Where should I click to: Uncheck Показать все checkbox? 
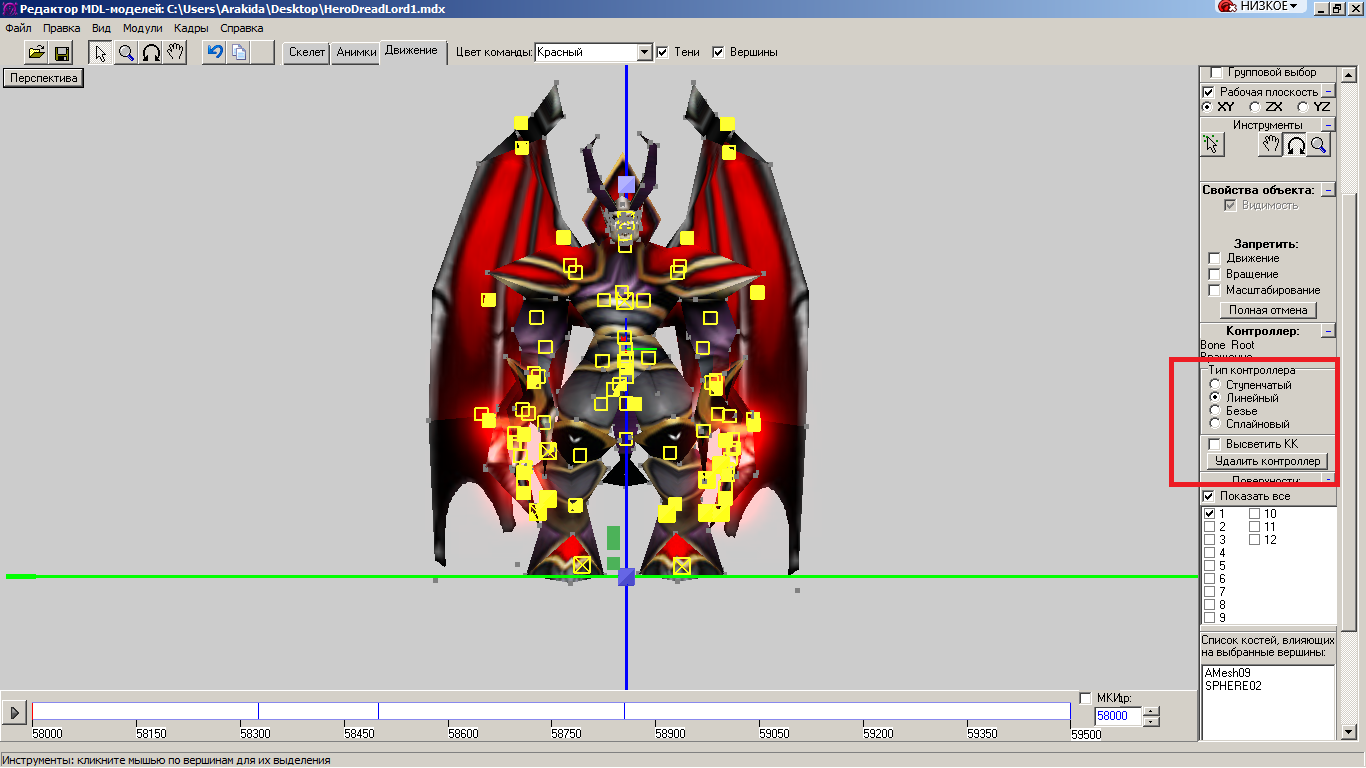(x=1209, y=496)
